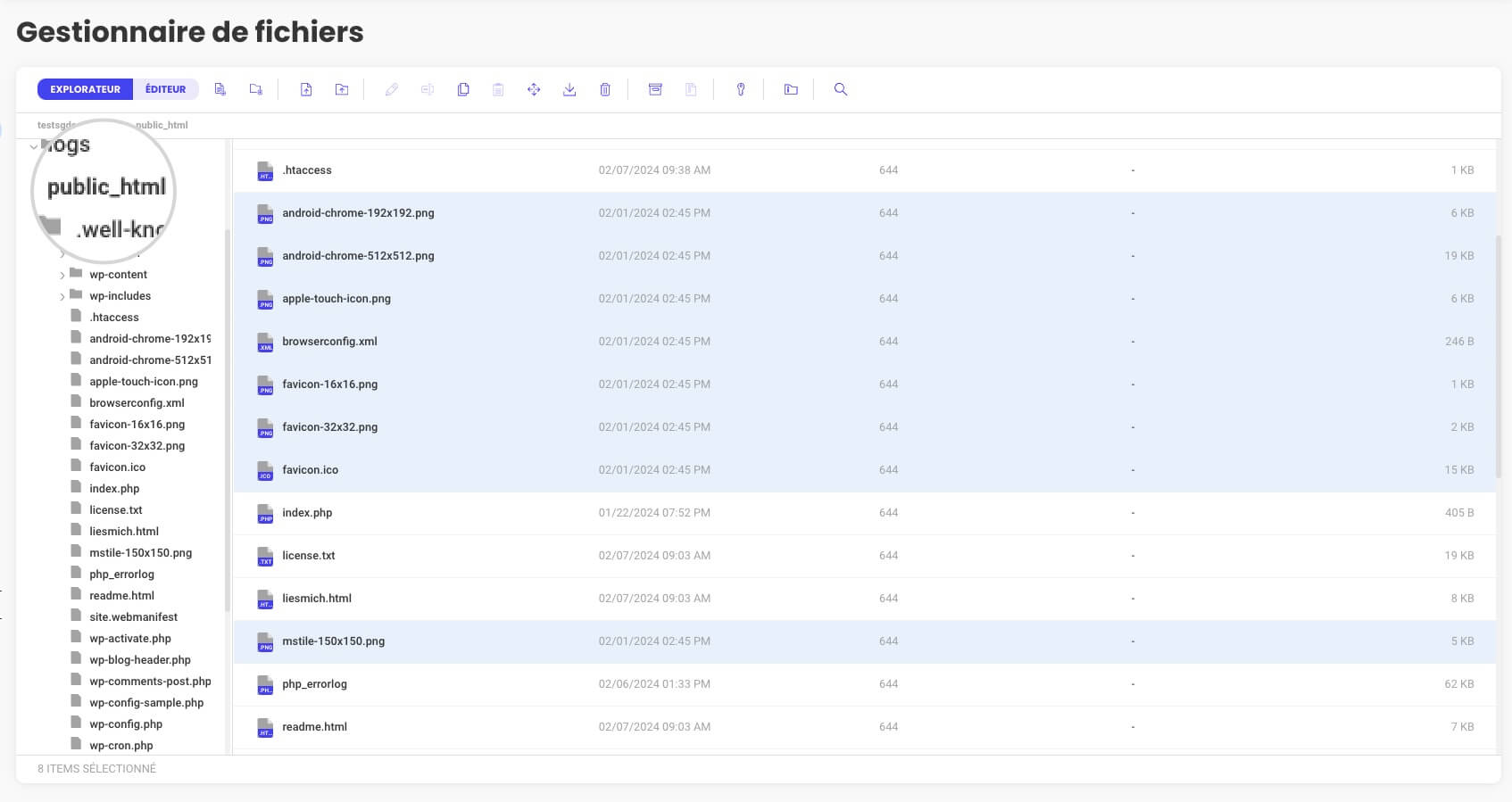Expand the wp-includes folder chevron
The image size is (1512, 802).
pos(62,297)
